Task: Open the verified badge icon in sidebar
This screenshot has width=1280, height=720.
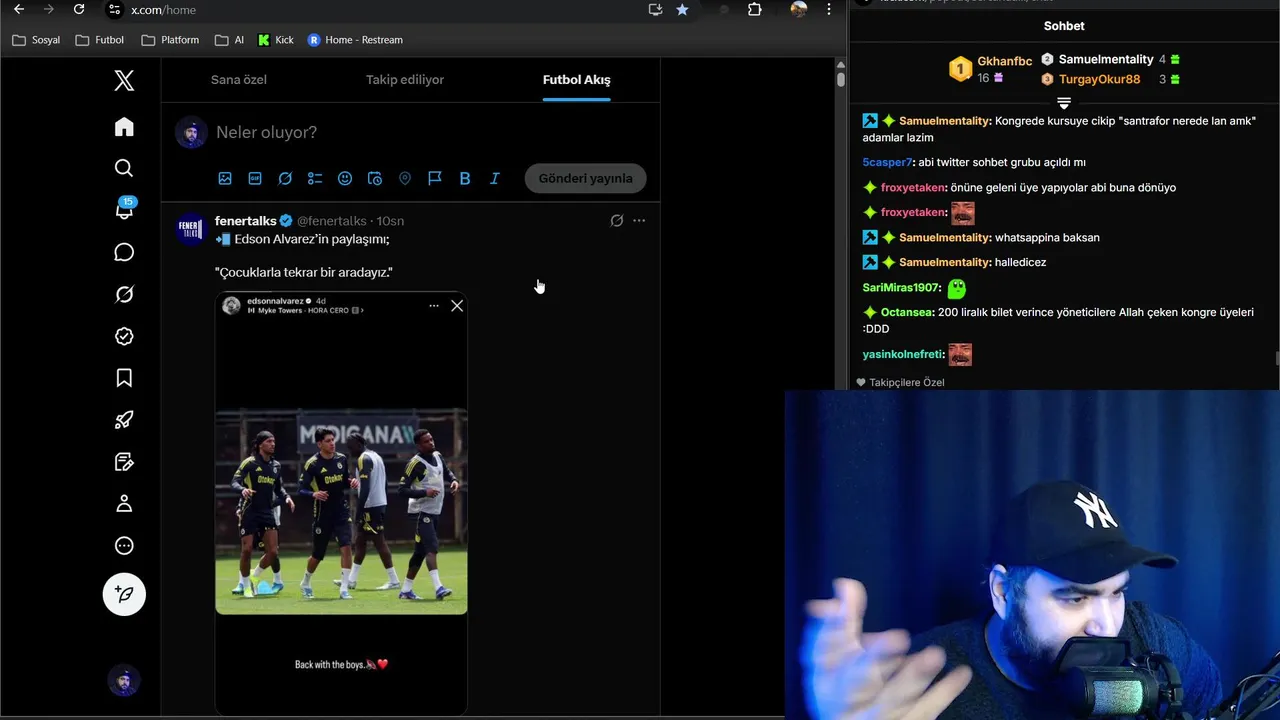Action: (x=124, y=336)
